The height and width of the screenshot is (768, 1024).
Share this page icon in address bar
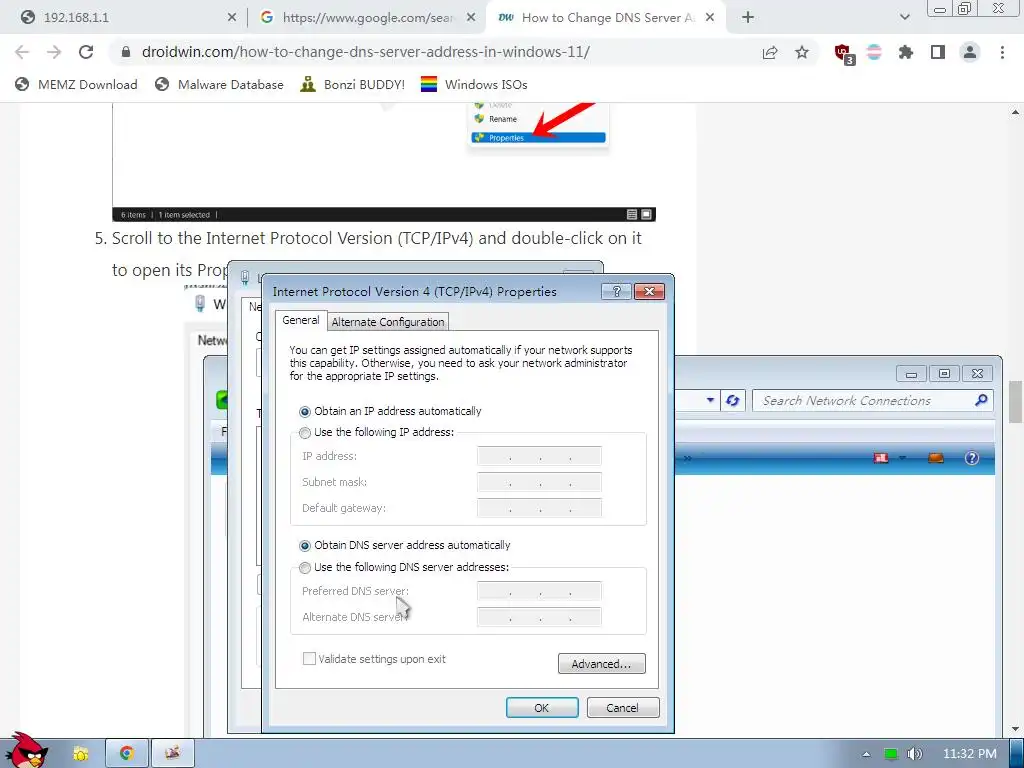pos(770,52)
